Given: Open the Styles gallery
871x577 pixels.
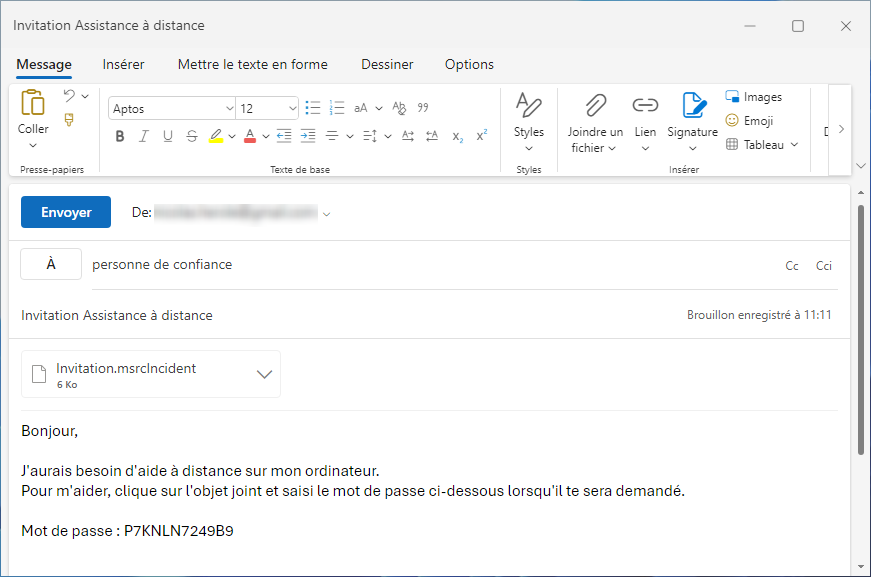Looking at the screenshot, I should [528, 122].
